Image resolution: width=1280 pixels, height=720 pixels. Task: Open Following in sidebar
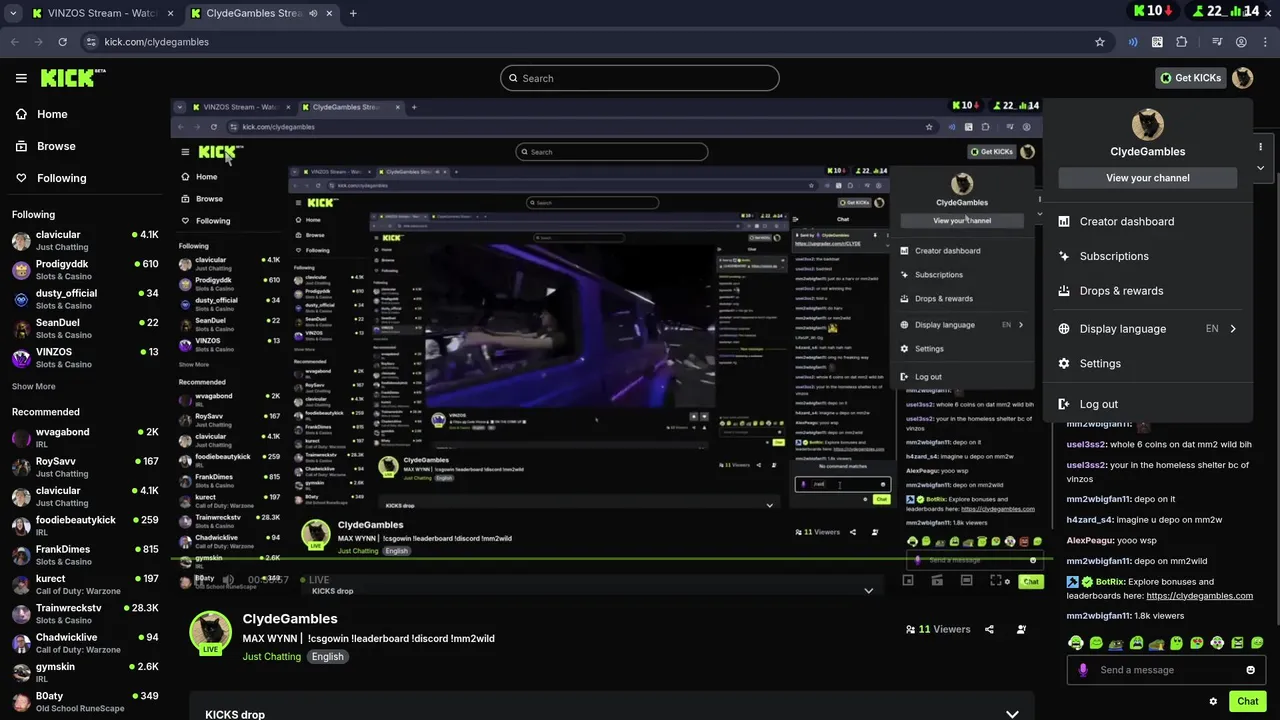(51, 178)
